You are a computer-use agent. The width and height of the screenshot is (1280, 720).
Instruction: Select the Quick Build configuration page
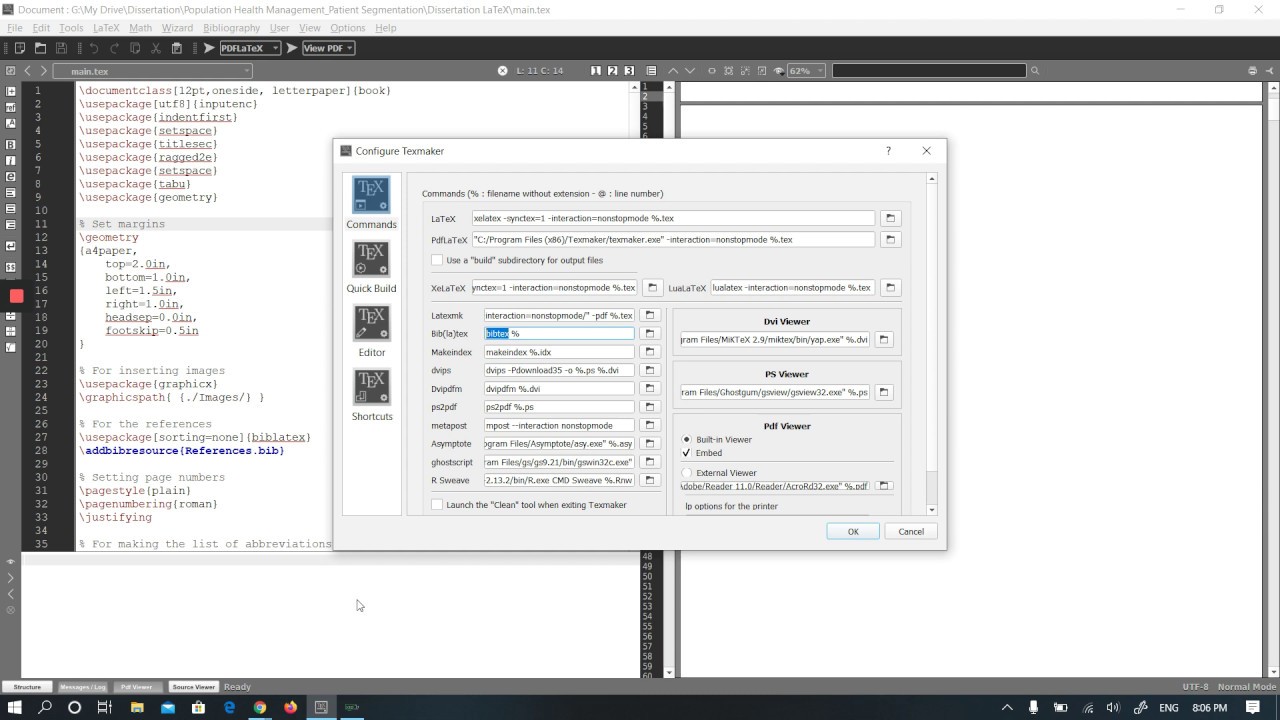click(x=371, y=267)
